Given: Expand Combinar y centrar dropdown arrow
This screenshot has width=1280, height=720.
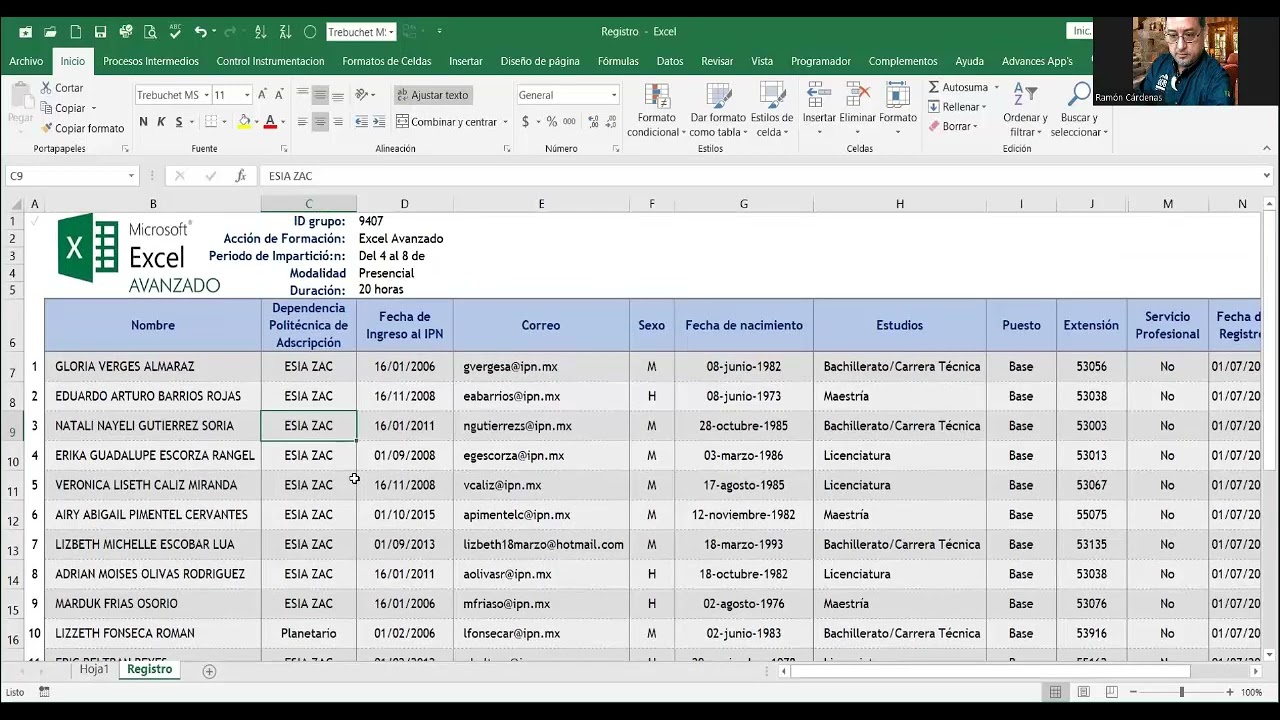Looking at the screenshot, I should [503, 122].
